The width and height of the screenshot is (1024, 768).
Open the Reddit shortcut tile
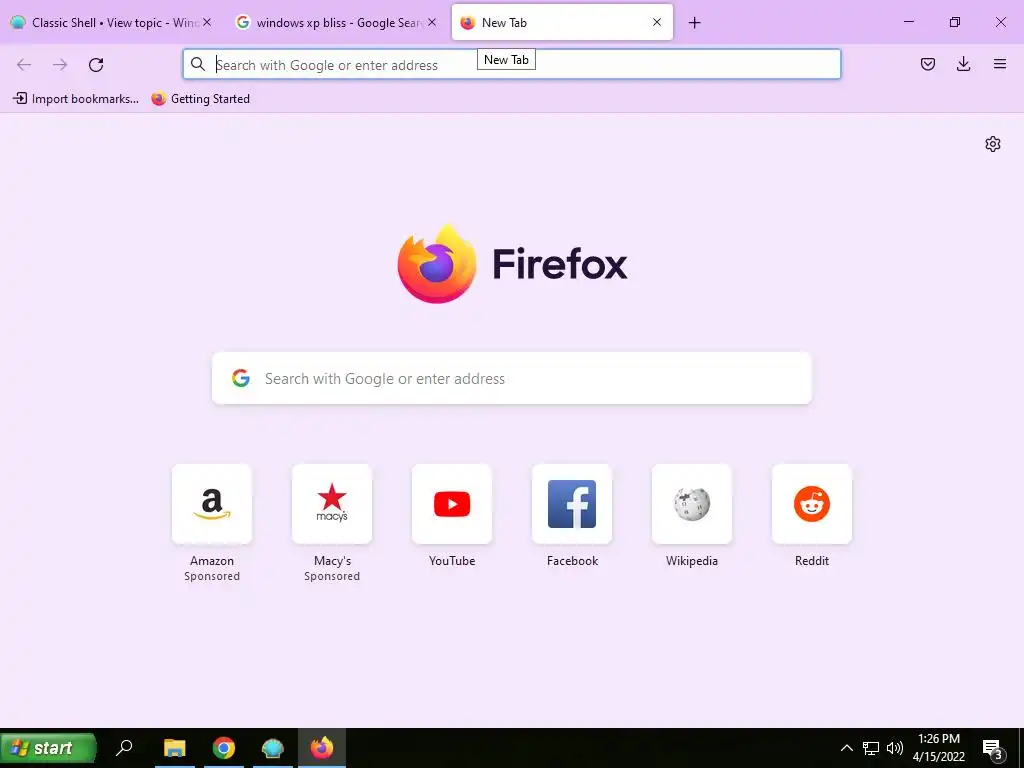point(812,504)
